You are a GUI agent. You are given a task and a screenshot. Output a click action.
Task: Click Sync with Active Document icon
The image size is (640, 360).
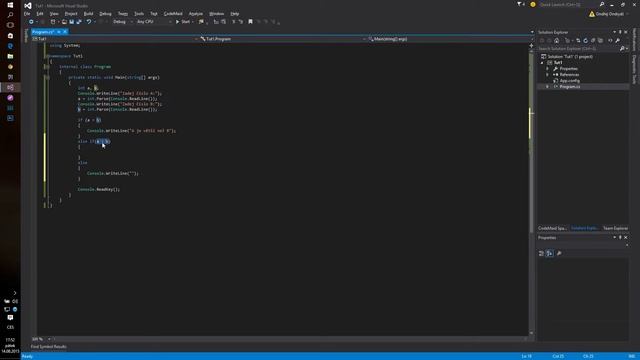pos(578,40)
